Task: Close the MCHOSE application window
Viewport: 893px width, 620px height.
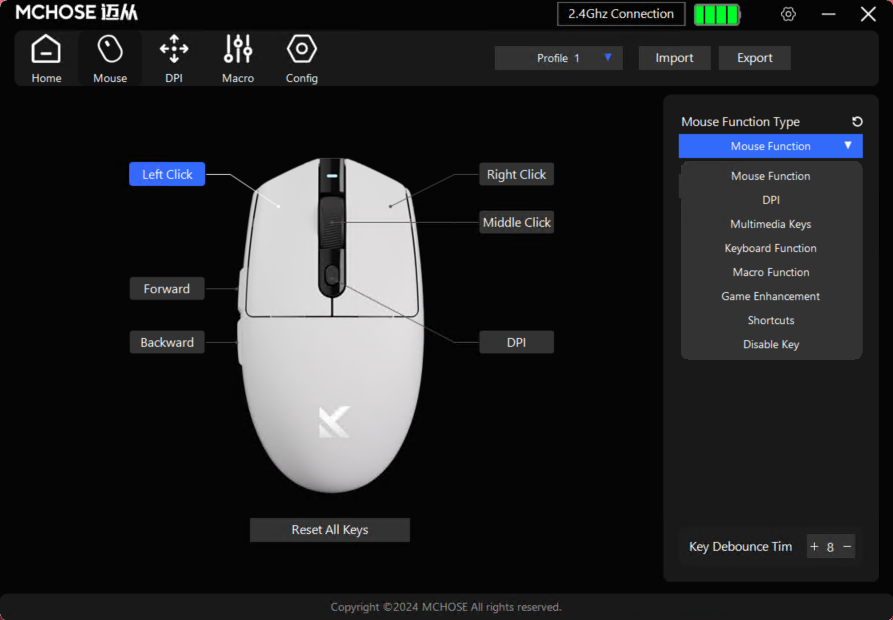Action: click(x=868, y=14)
